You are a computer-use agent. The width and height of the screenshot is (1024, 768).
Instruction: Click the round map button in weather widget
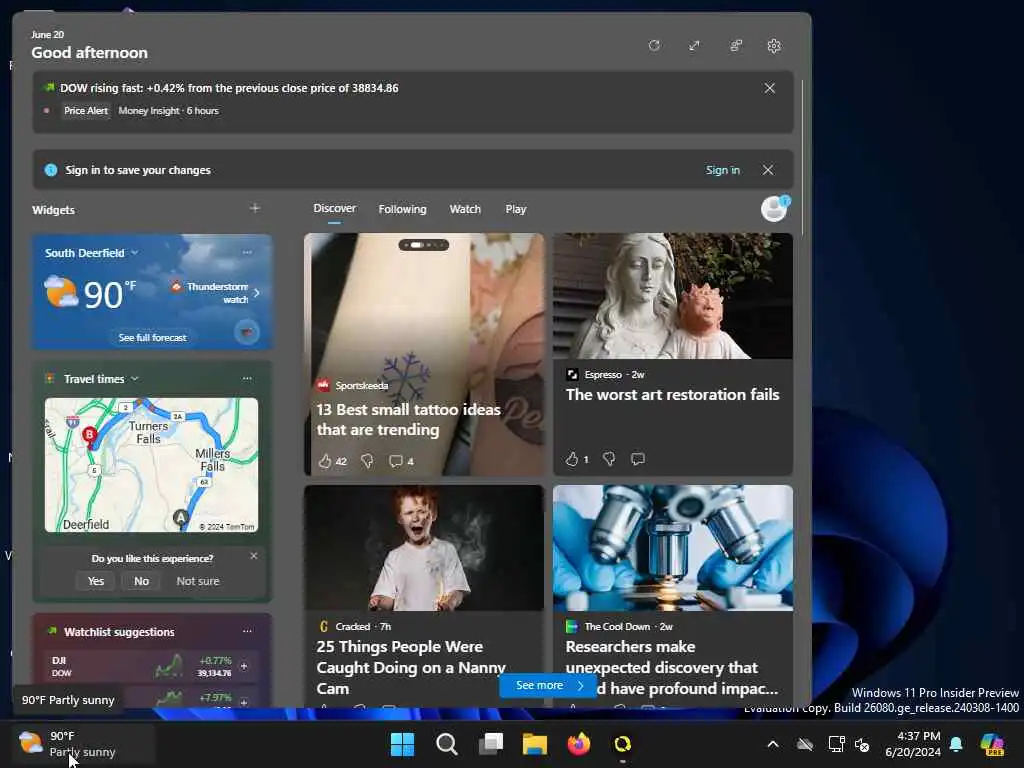coord(247,332)
